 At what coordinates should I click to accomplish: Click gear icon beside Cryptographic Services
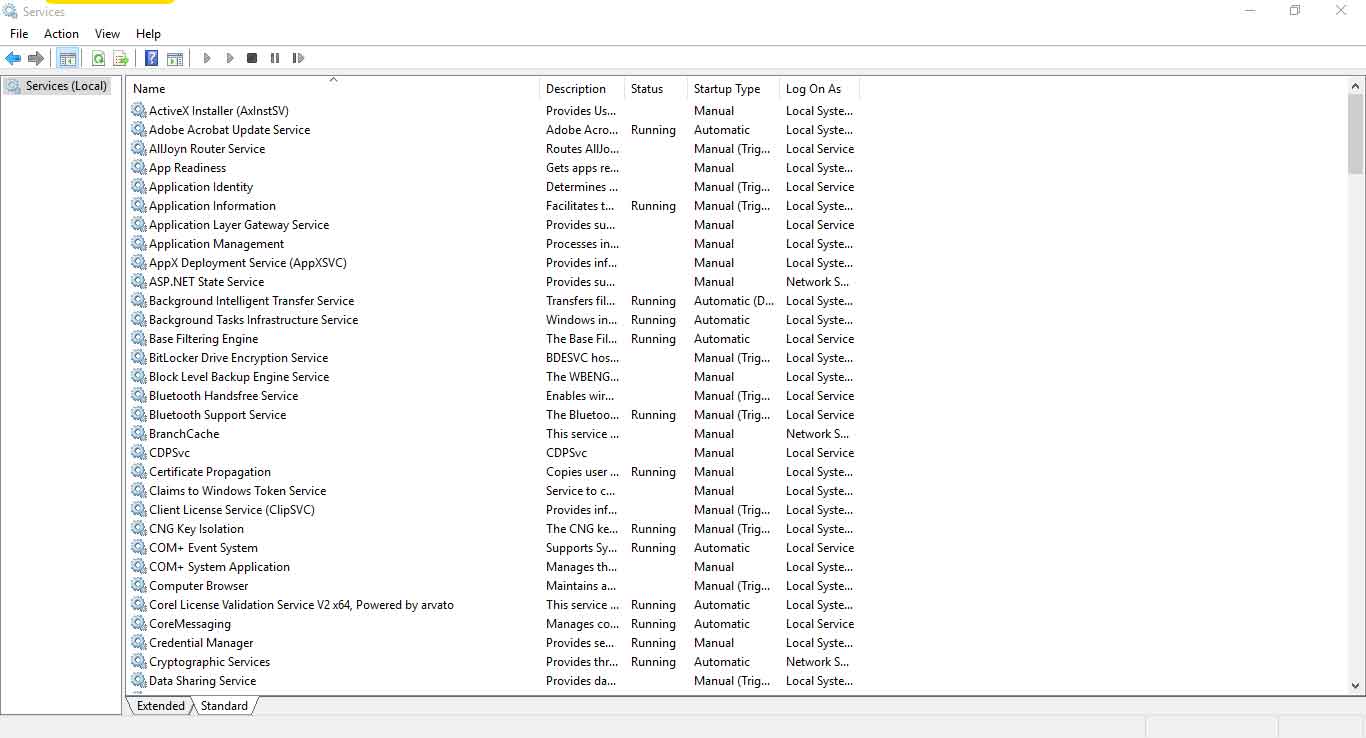pos(138,662)
